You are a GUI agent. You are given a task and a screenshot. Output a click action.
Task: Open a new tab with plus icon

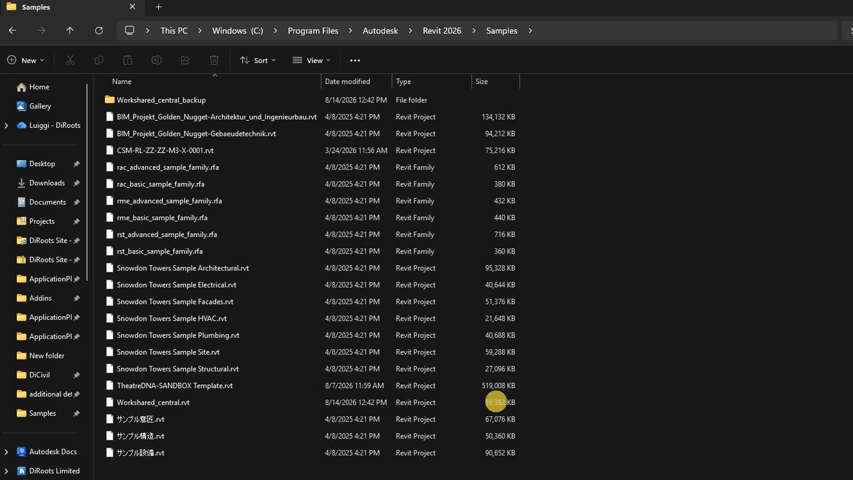(x=158, y=7)
